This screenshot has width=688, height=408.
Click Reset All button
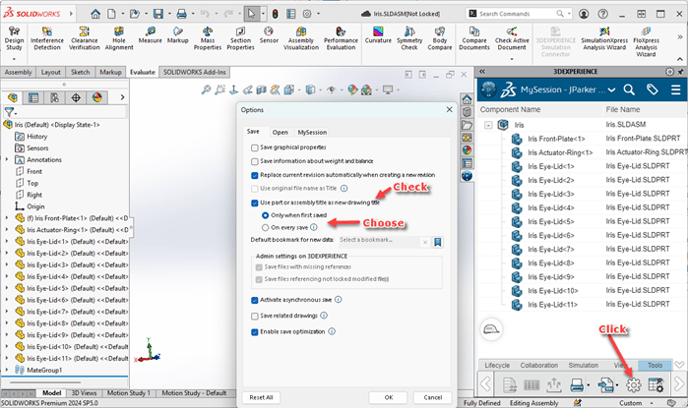click(261, 397)
